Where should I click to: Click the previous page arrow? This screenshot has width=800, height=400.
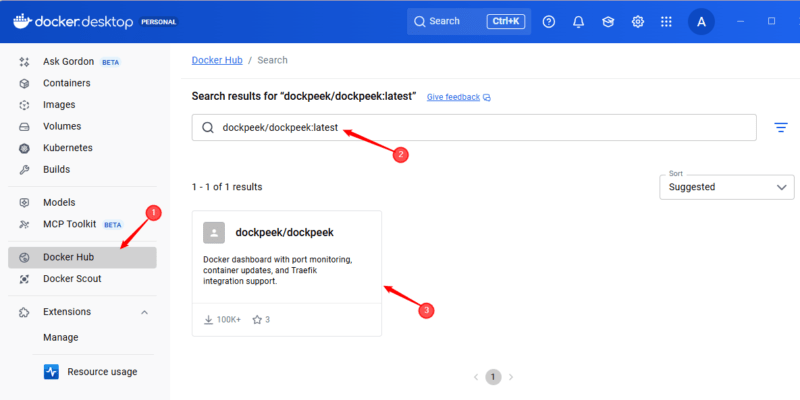pos(476,377)
